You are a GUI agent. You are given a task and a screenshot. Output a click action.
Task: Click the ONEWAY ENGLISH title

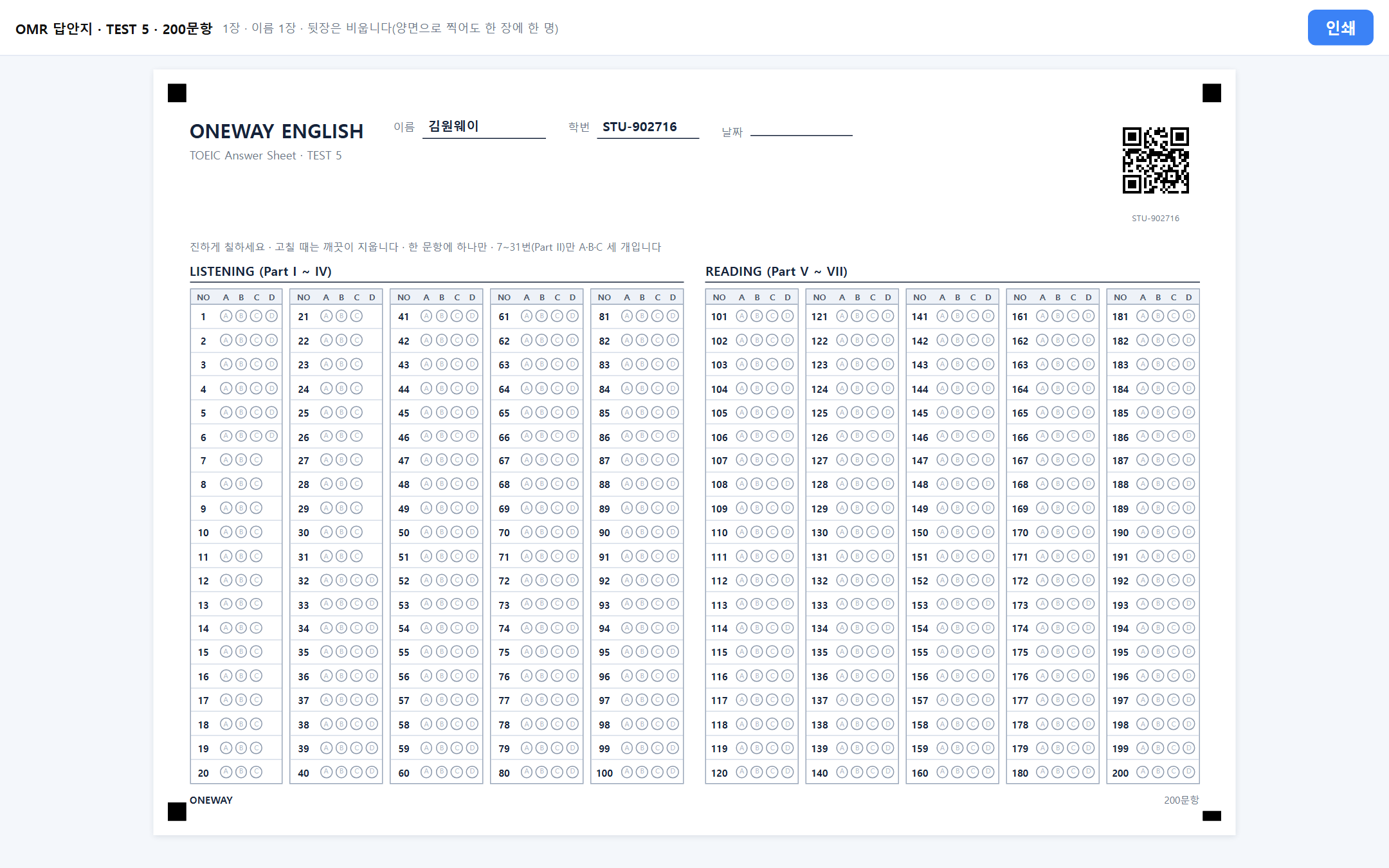pyautogui.click(x=277, y=131)
